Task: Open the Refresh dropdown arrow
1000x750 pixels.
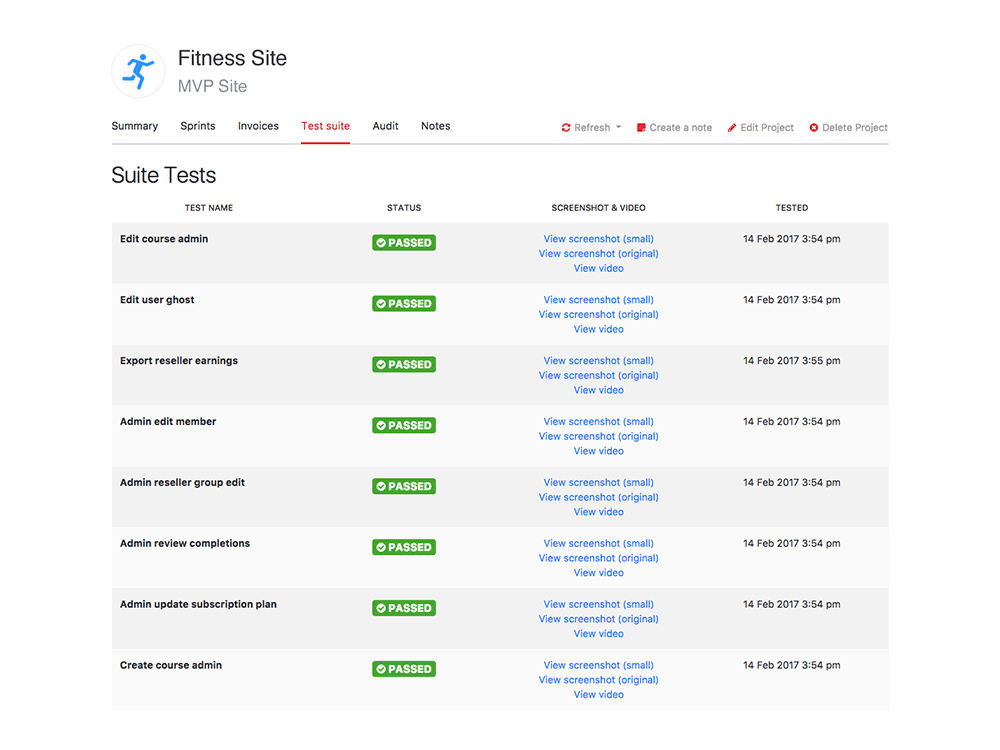Action: click(x=619, y=127)
